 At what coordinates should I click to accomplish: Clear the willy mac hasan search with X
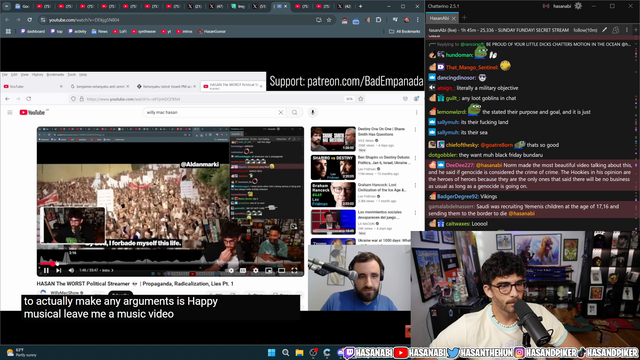point(281,112)
